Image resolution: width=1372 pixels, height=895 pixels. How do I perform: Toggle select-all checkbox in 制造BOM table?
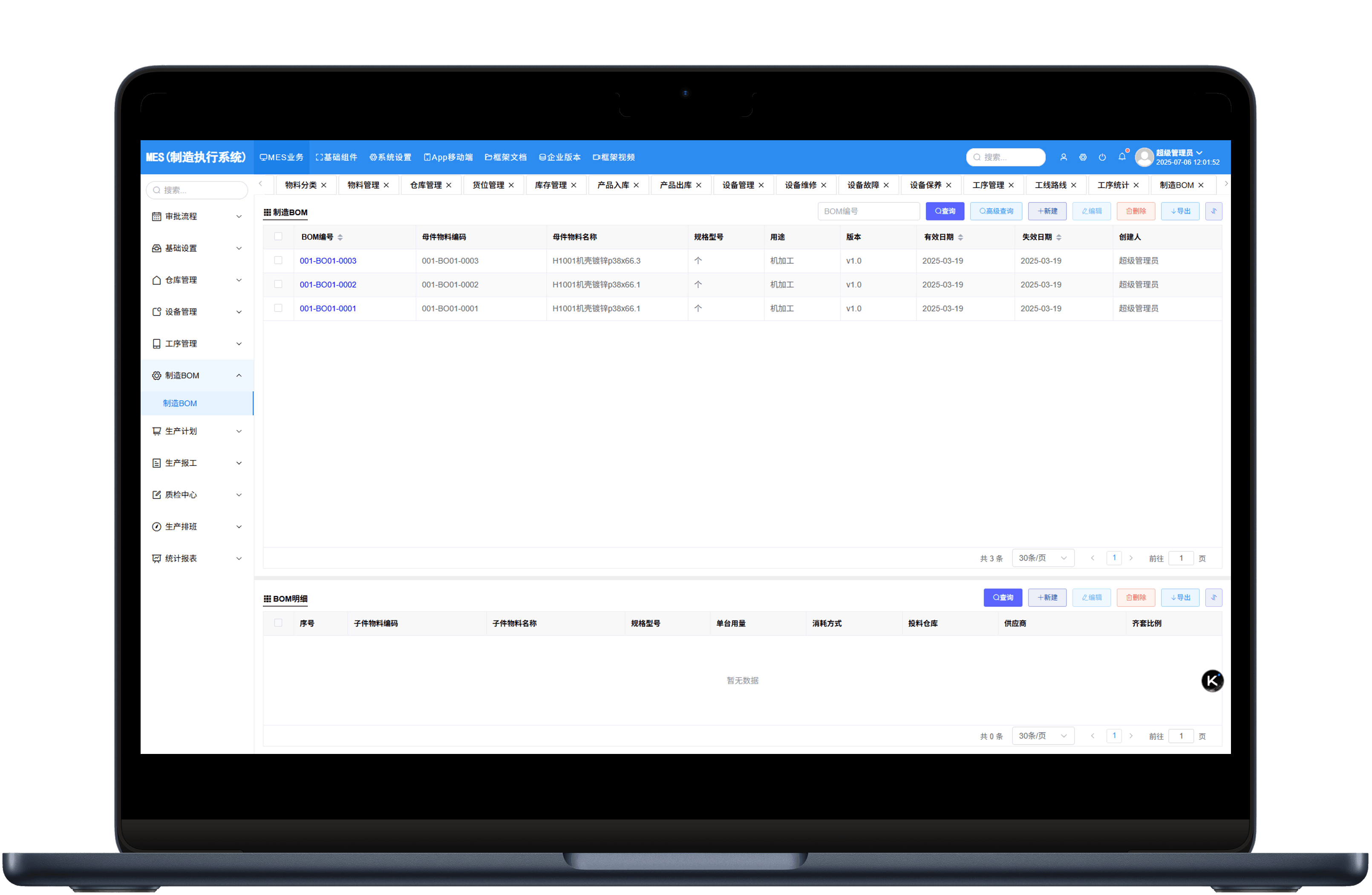278,237
